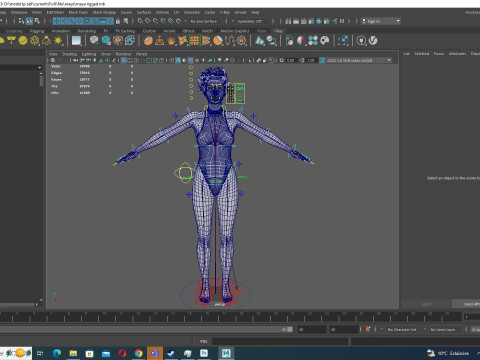This screenshot has height=360, width=480.
Task: Toggle the last blue selection mask button
Action: coord(110,21)
